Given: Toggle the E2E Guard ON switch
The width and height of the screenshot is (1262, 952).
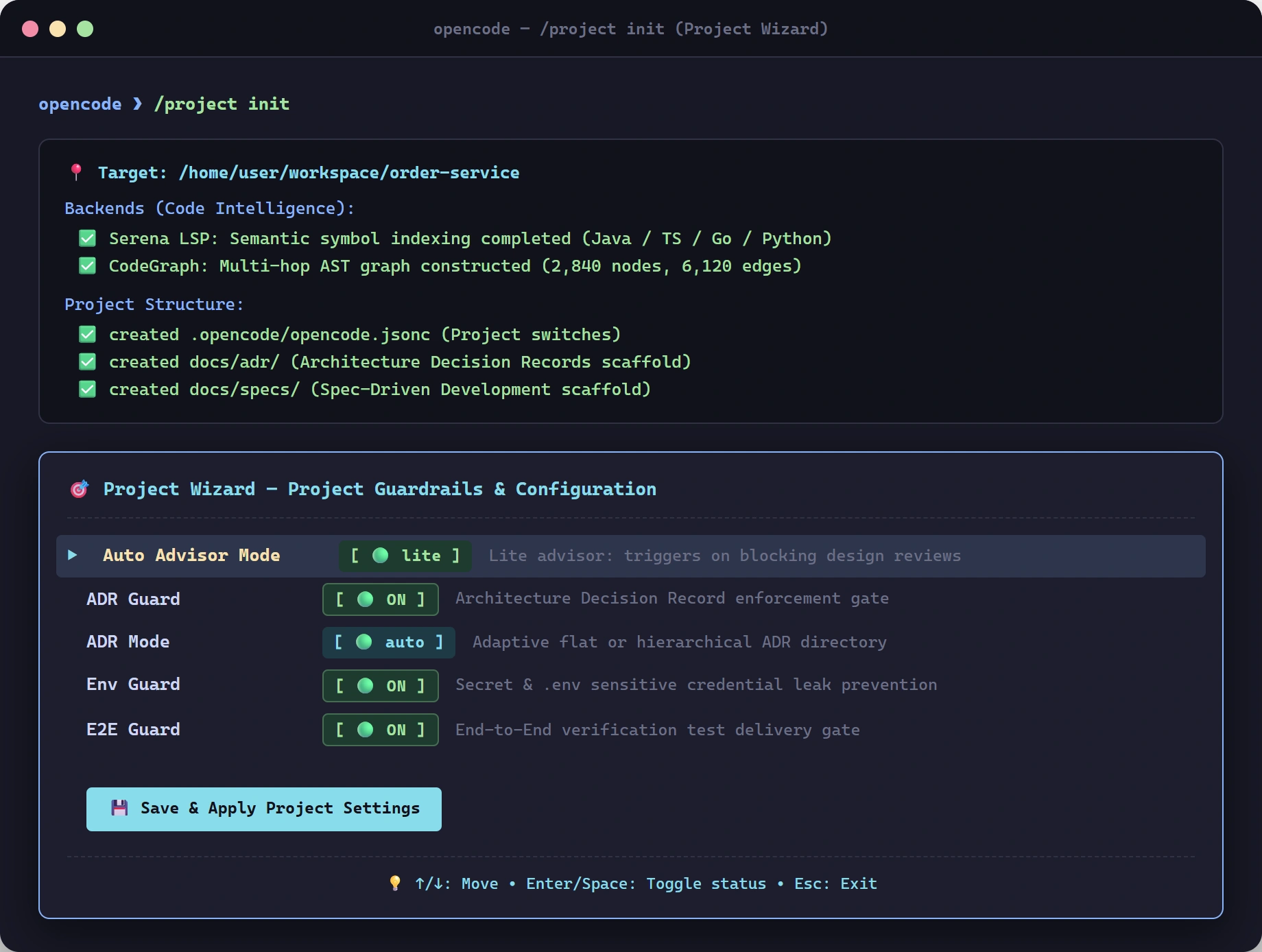Looking at the screenshot, I should 381,730.
